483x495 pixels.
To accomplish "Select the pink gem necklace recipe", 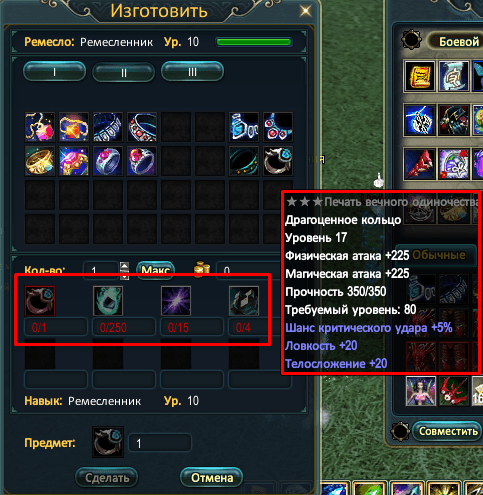I will point(40,127).
